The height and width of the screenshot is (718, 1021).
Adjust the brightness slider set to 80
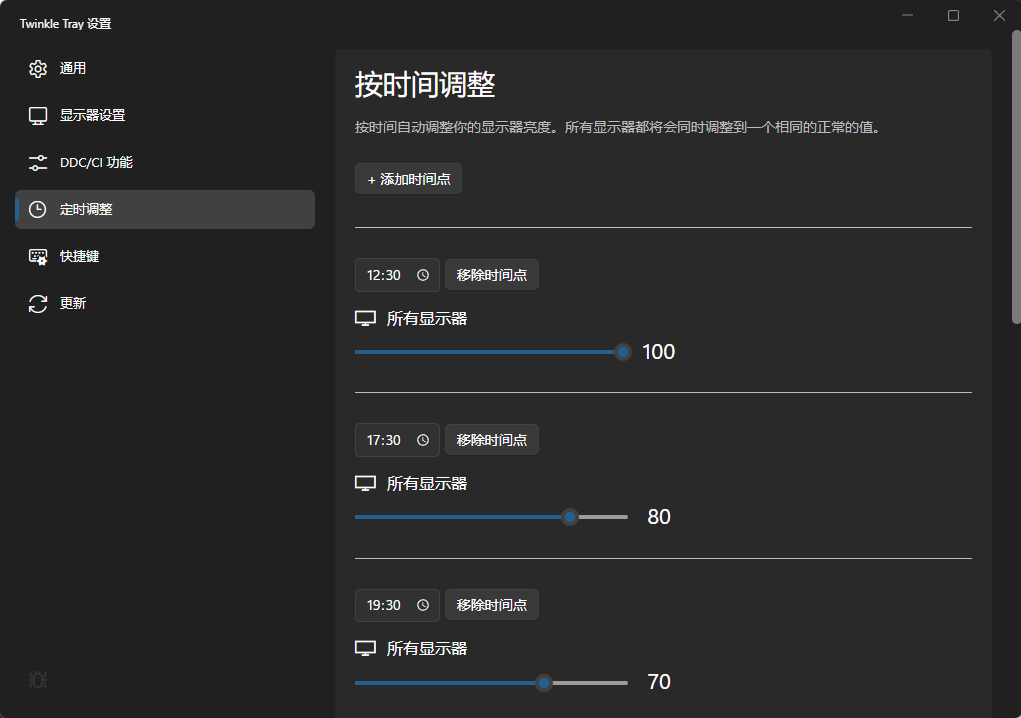tap(570, 516)
